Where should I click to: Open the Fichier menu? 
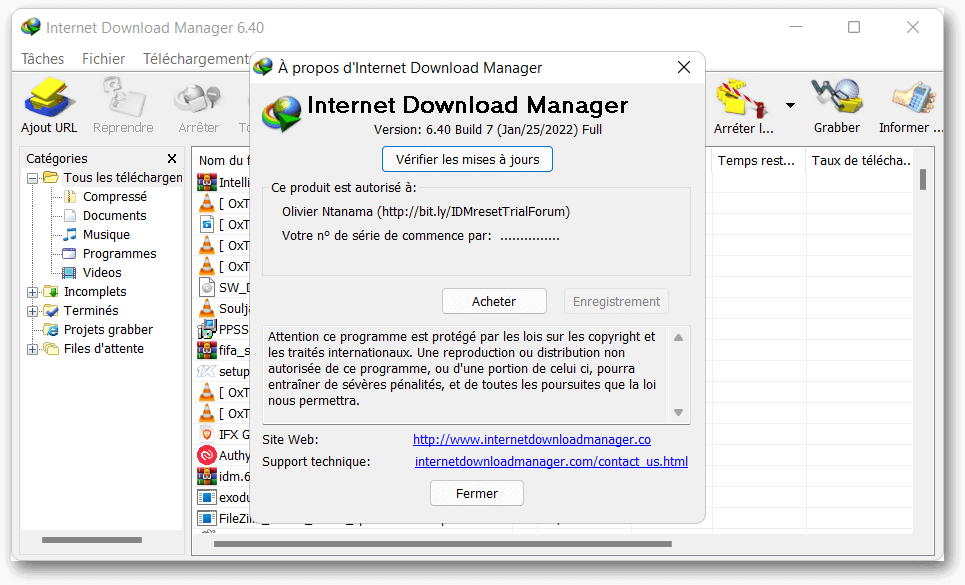(103, 58)
